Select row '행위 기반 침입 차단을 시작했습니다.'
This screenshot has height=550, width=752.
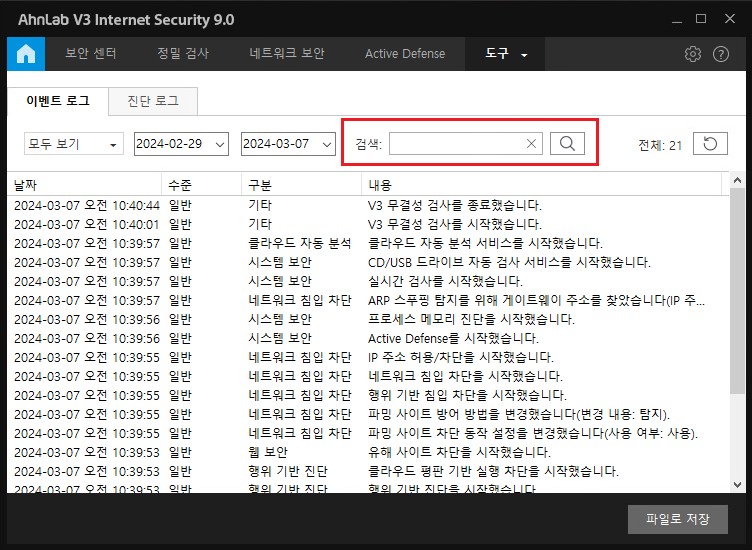368,395
